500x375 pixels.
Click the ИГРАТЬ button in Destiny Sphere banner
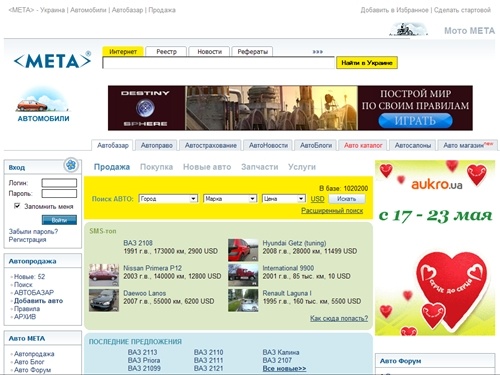415,120
